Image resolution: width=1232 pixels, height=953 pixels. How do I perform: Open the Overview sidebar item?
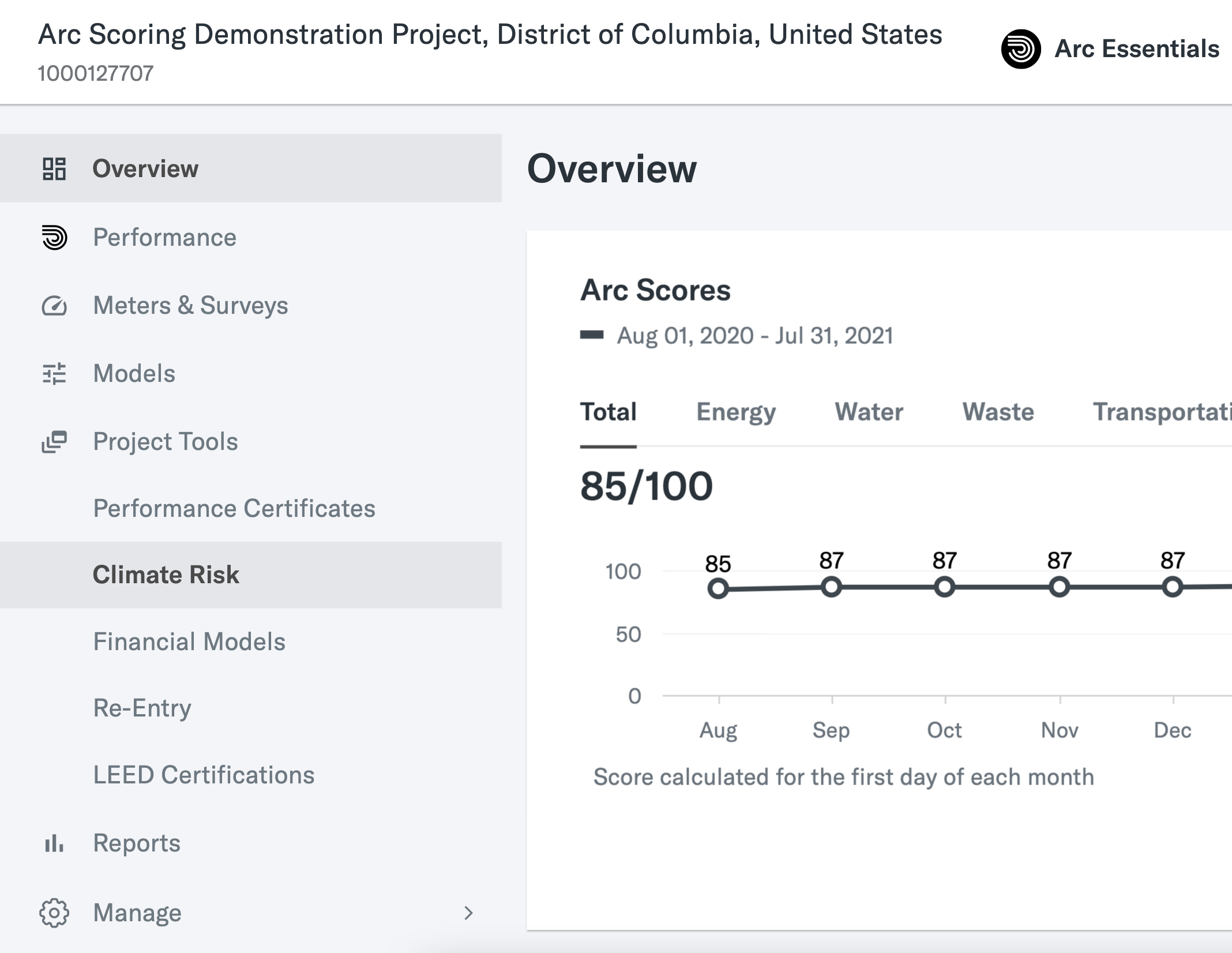tap(251, 168)
